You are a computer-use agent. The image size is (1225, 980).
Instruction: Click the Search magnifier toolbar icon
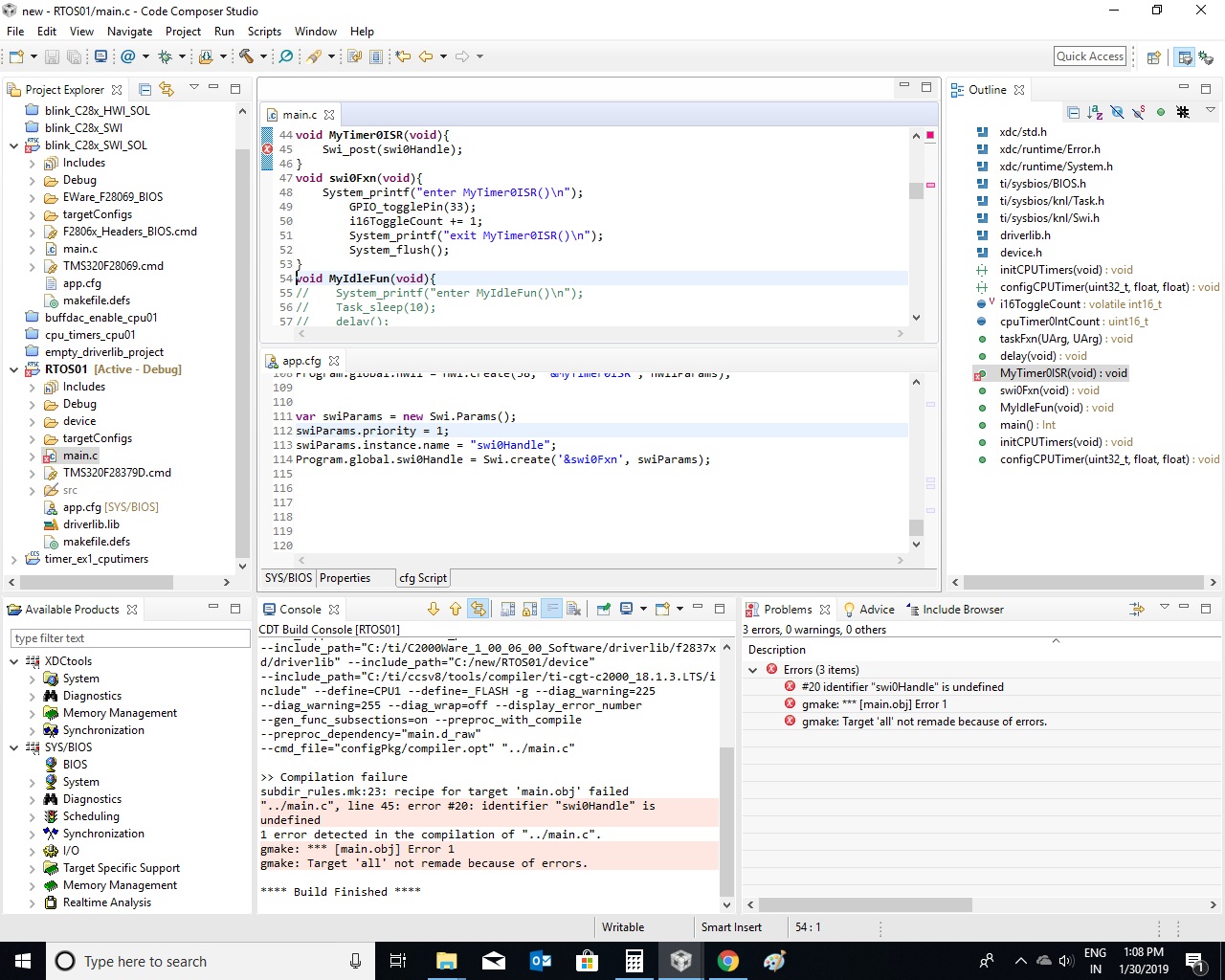[x=285, y=56]
